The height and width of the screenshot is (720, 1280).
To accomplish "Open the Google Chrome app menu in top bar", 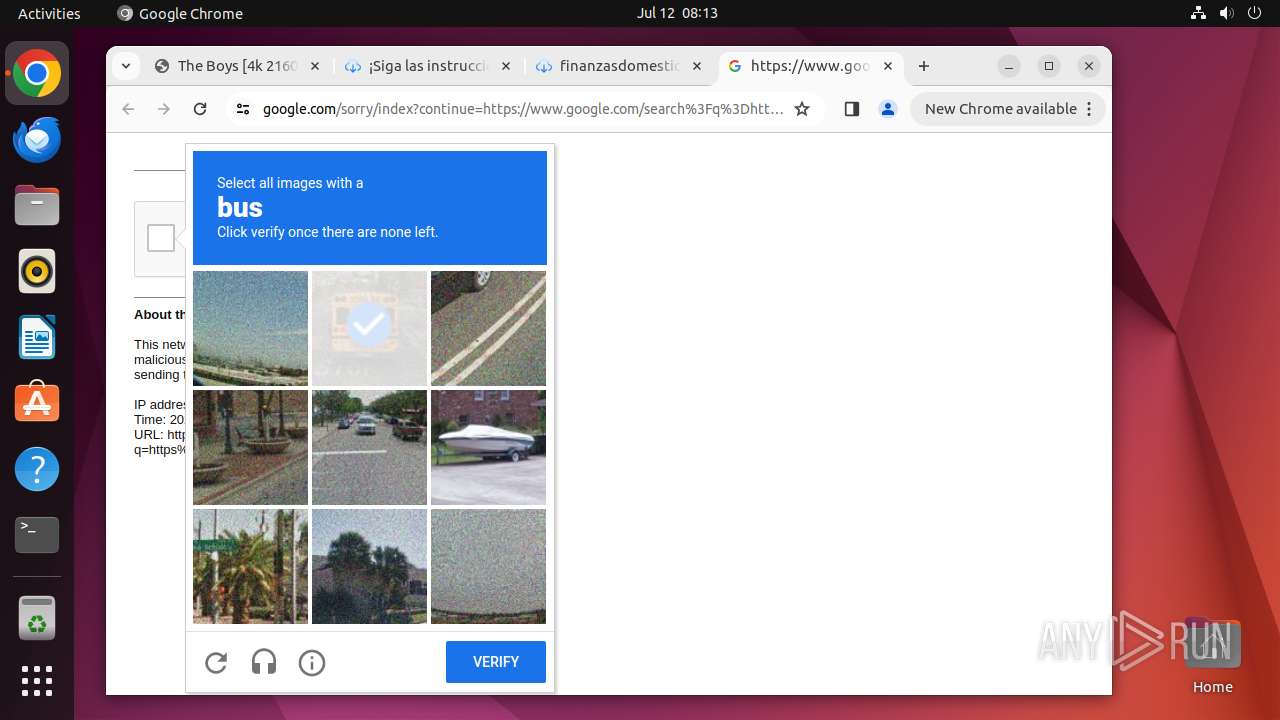I will 180,13.
